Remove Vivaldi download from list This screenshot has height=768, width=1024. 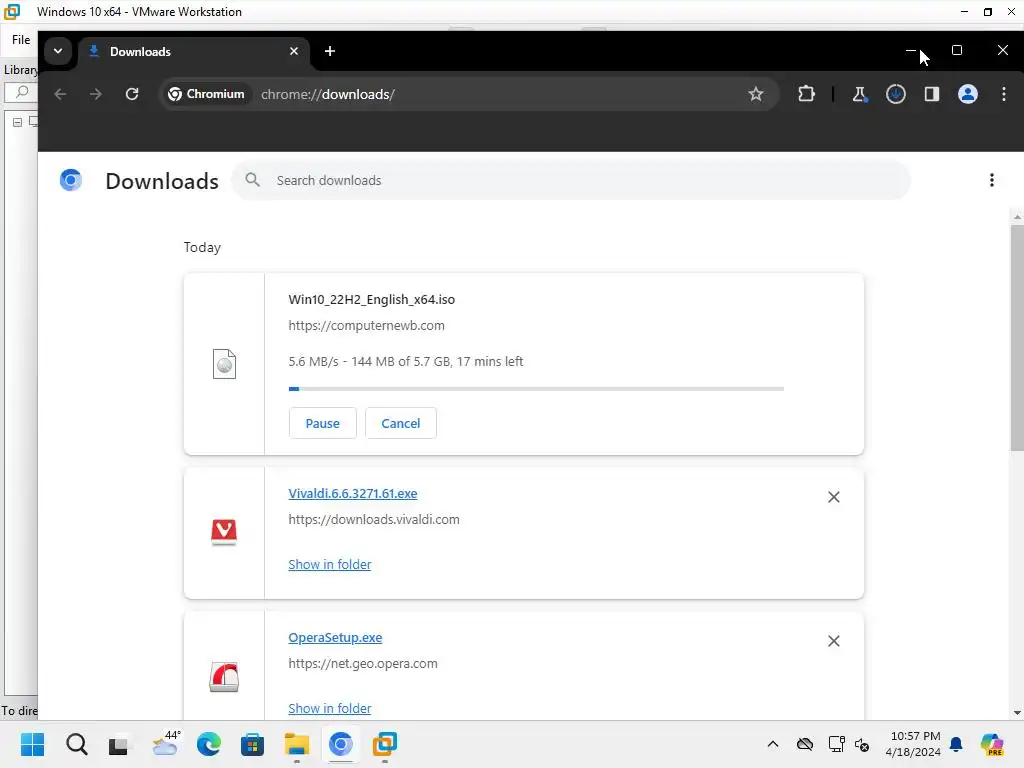(833, 497)
